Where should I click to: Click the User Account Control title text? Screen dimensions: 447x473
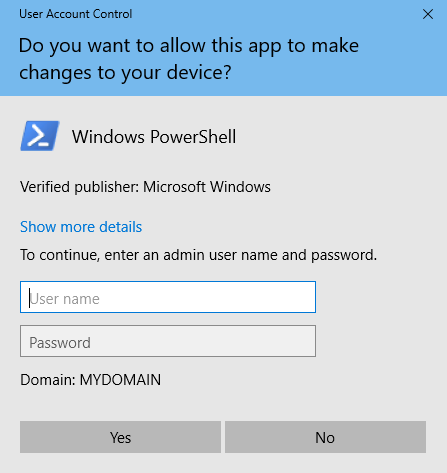click(76, 14)
